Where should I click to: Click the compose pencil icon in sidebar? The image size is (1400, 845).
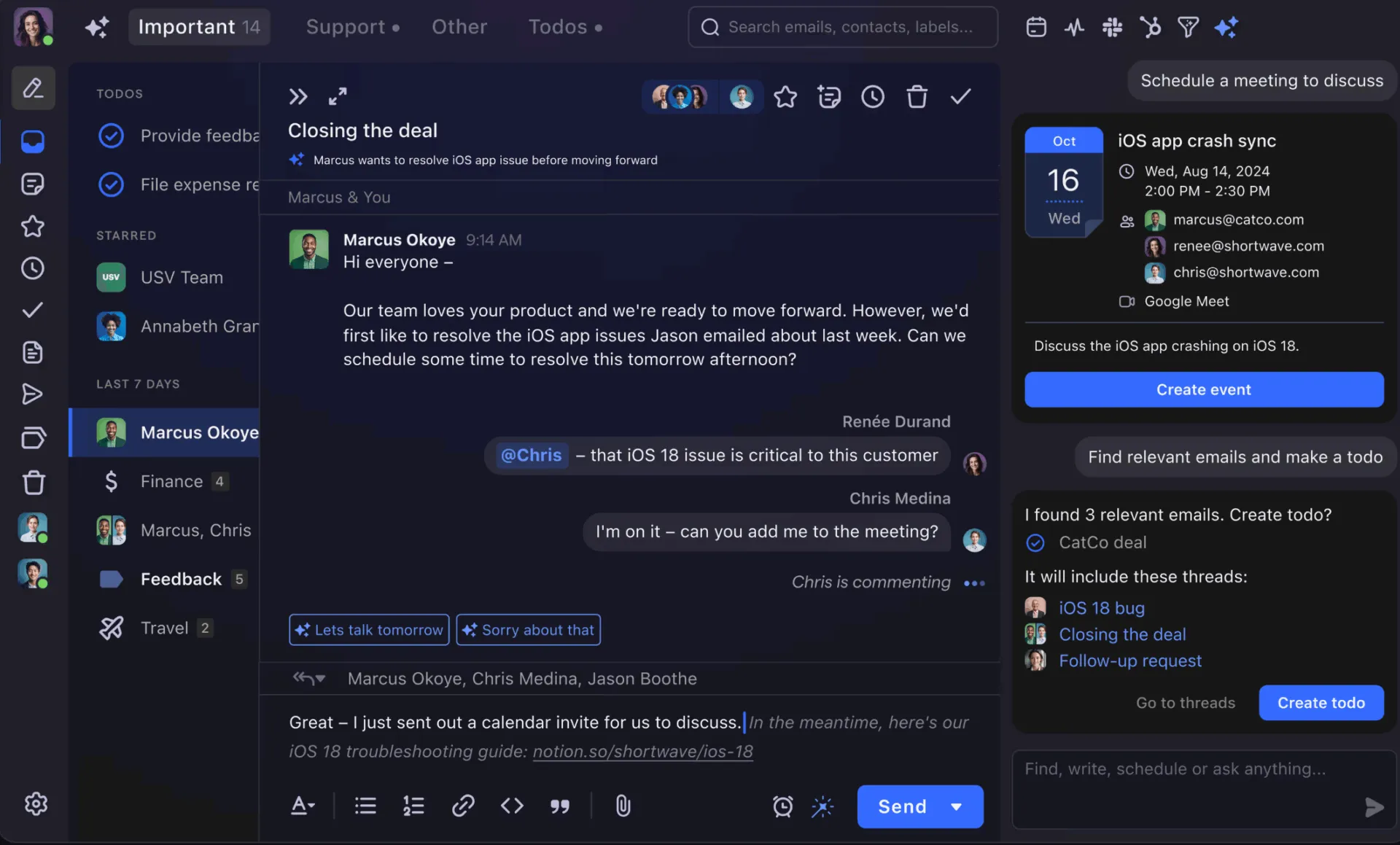(x=33, y=88)
